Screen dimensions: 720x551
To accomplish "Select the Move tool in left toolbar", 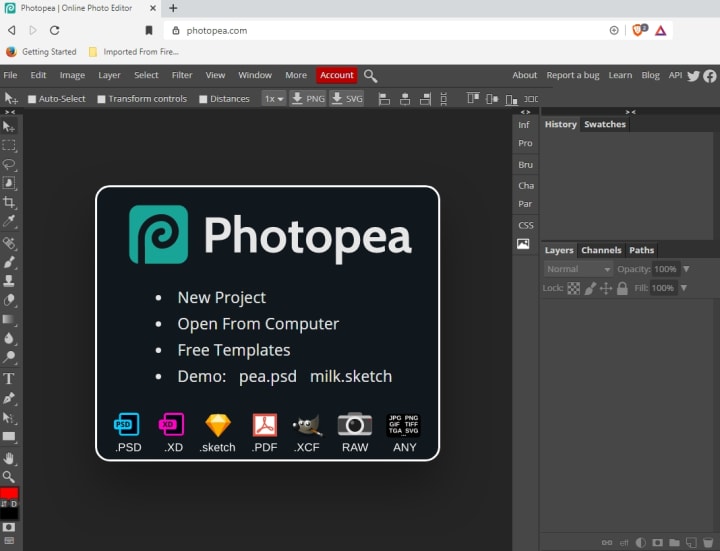I will pos(9,126).
